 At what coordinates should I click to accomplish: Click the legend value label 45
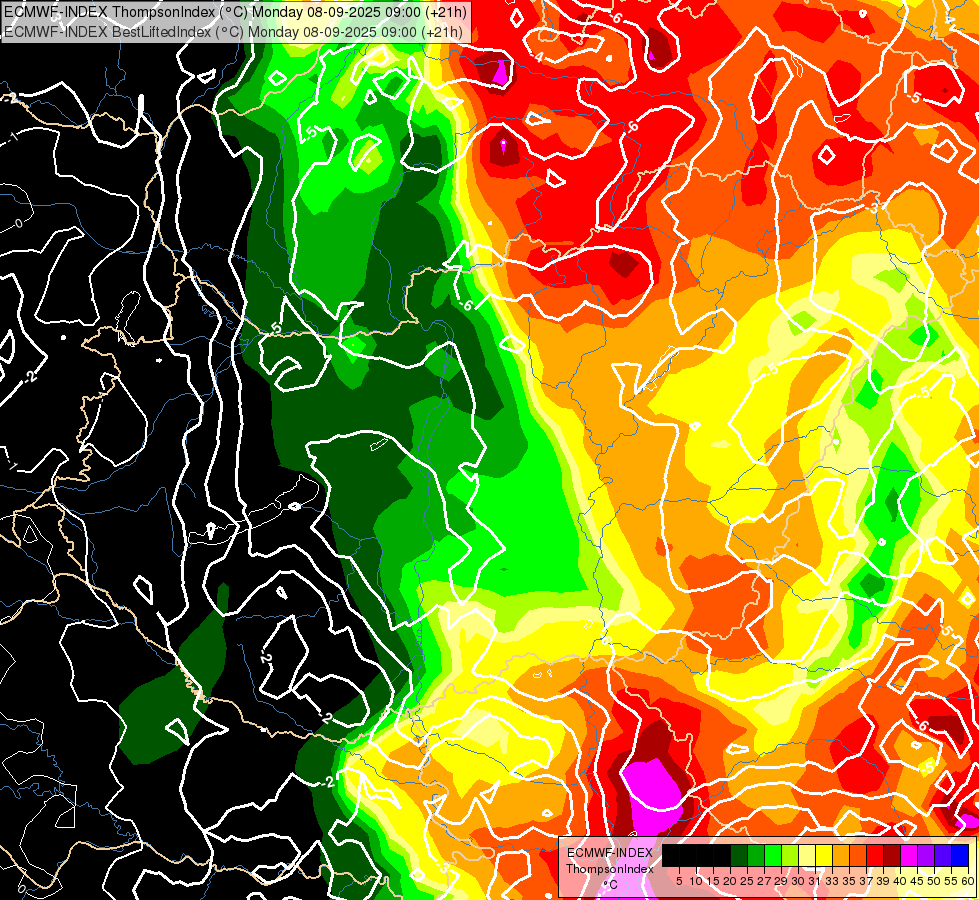coord(917,881)
